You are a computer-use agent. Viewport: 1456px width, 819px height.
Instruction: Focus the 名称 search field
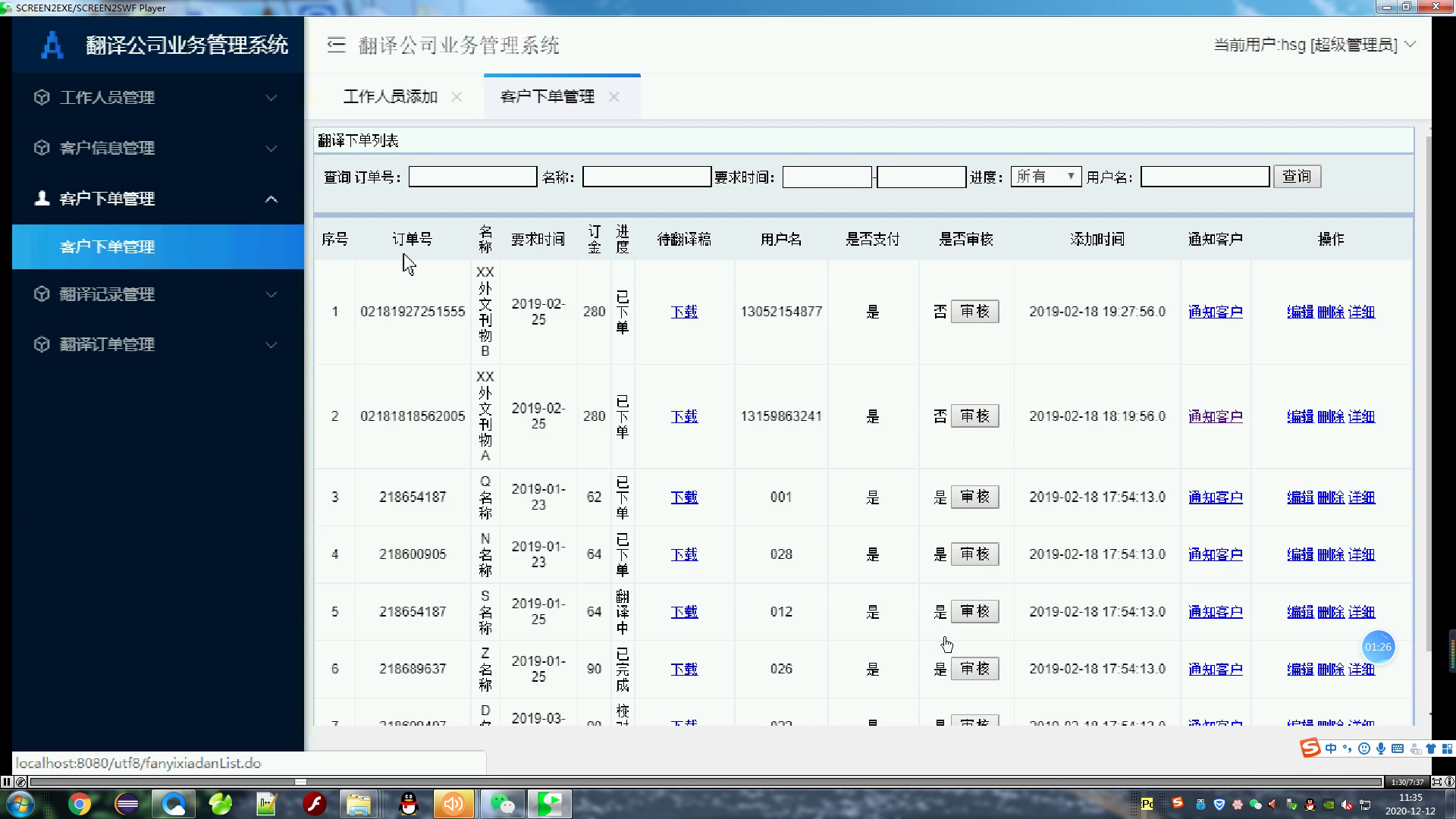click(x=646, y=177)
